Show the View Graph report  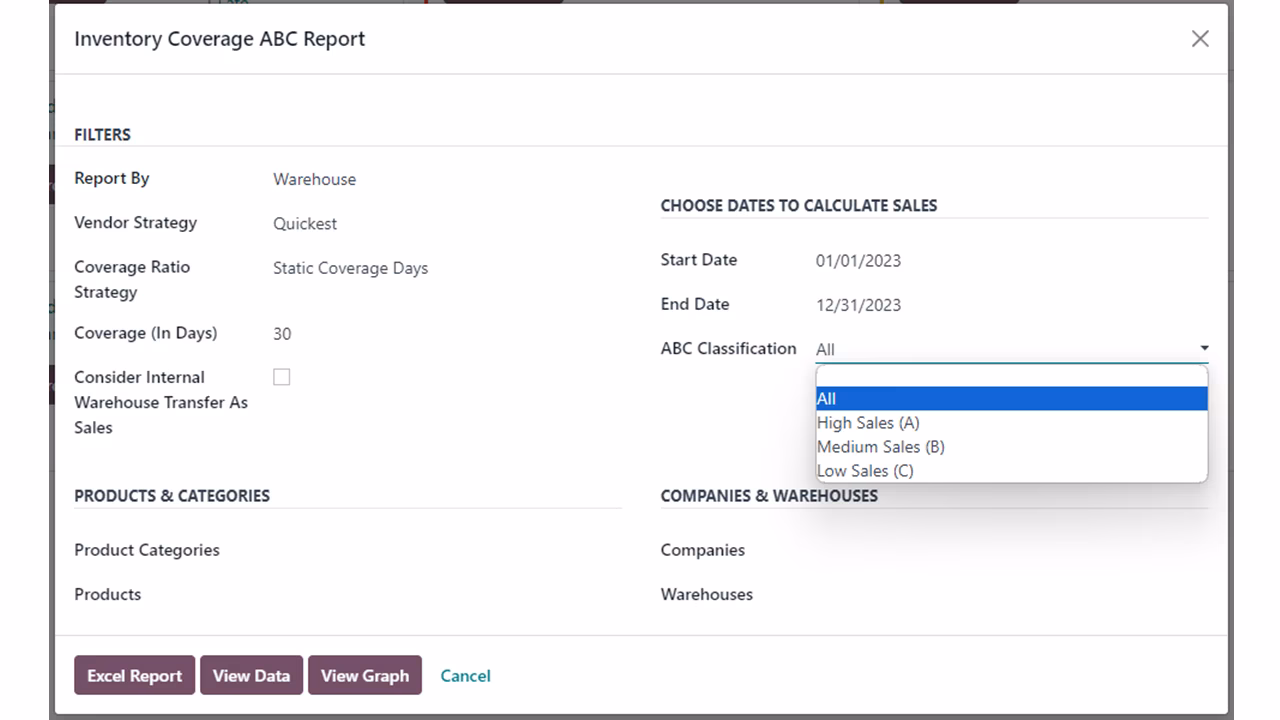(365, 675)
